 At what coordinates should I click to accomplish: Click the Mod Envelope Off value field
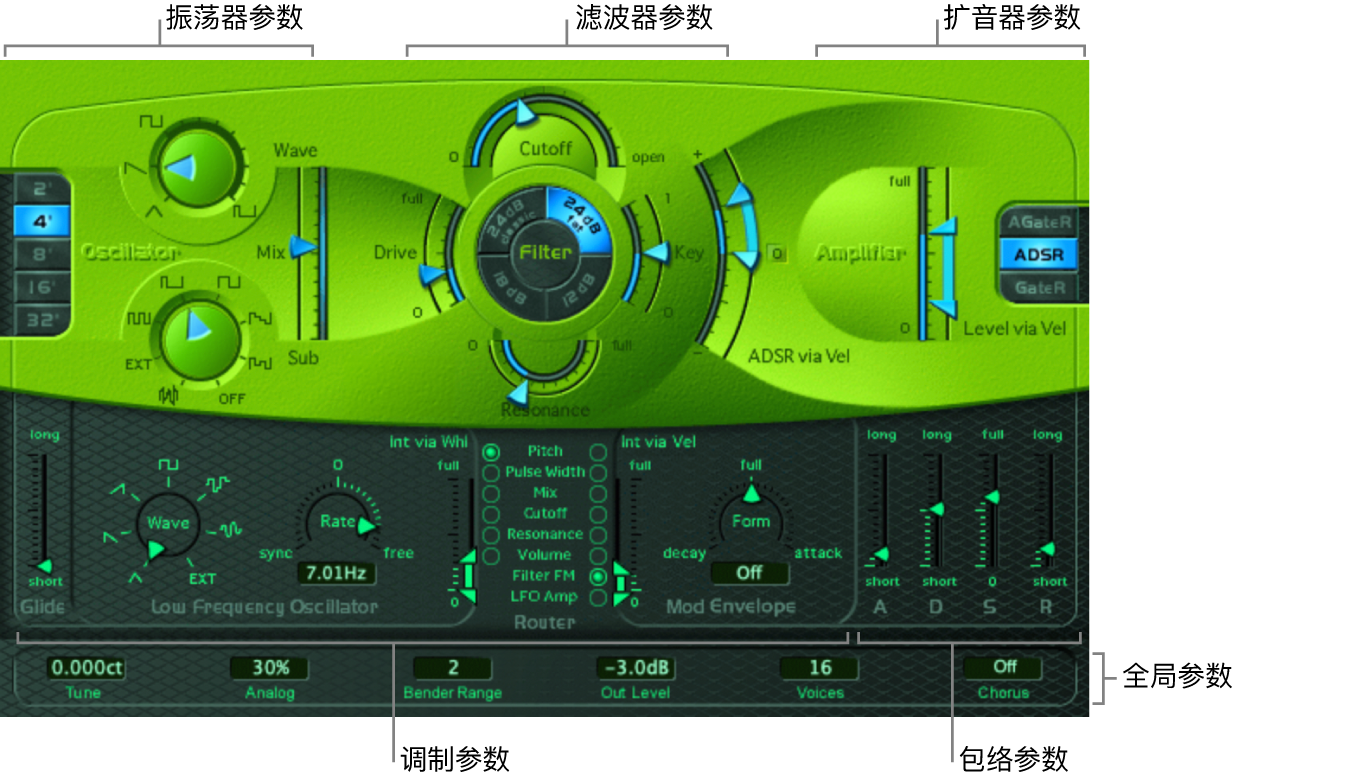tap(750, 573)
